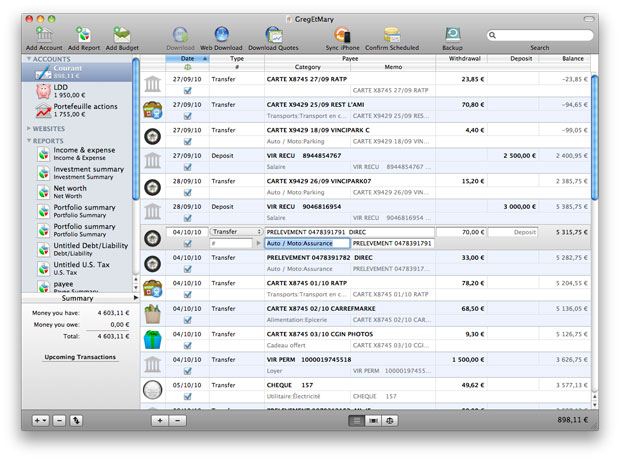Click the Backup toolbar icon

pos(452,35)
